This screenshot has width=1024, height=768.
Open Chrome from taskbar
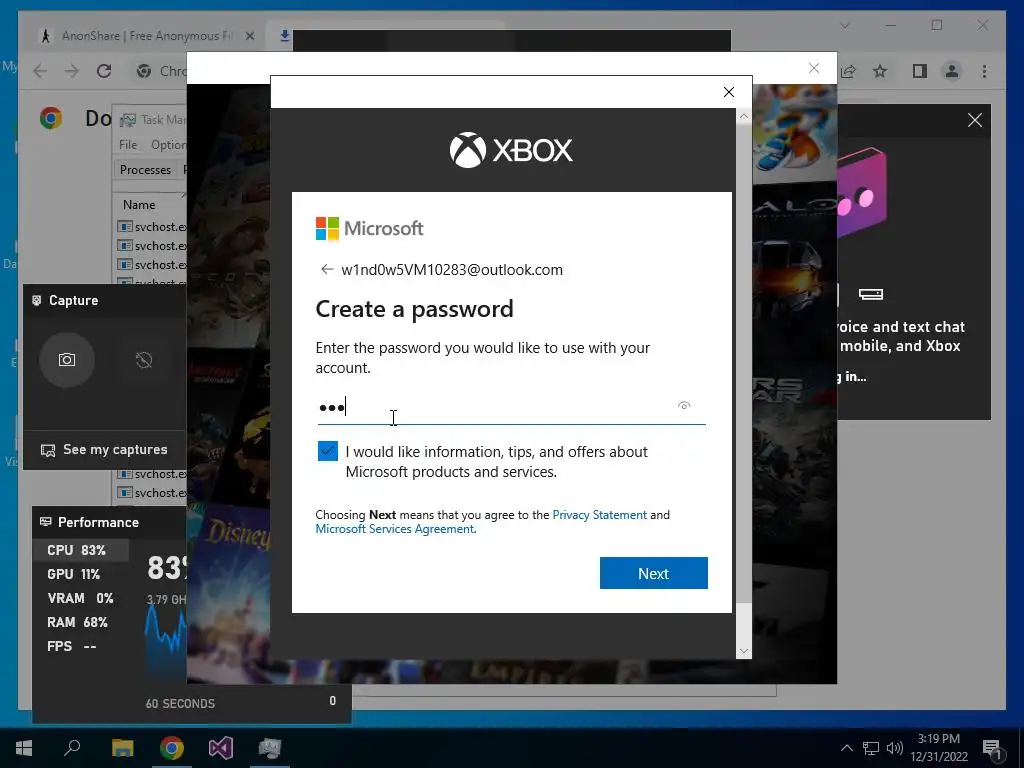click(172, 748)
